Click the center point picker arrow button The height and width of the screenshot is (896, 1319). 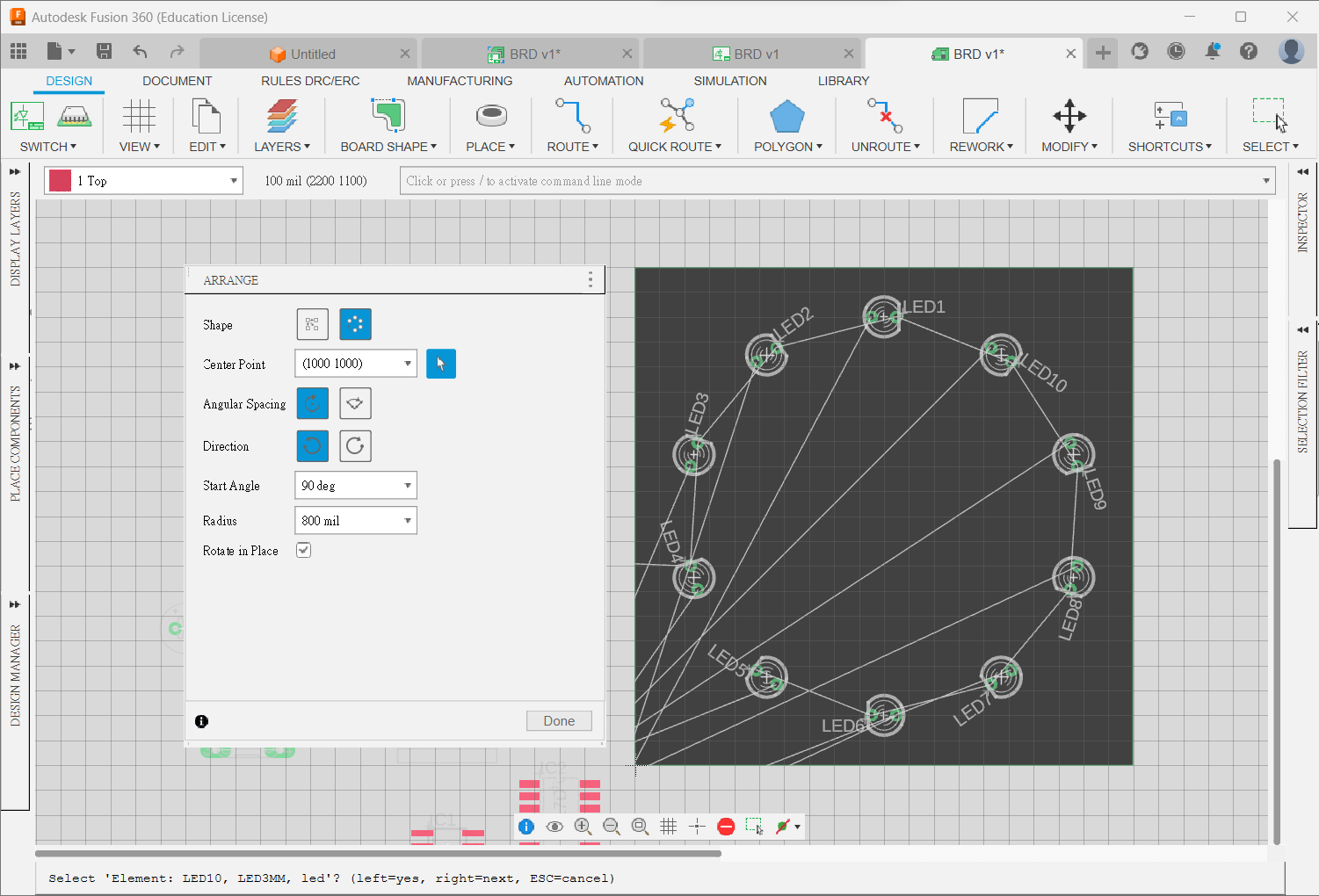[441, 364]
